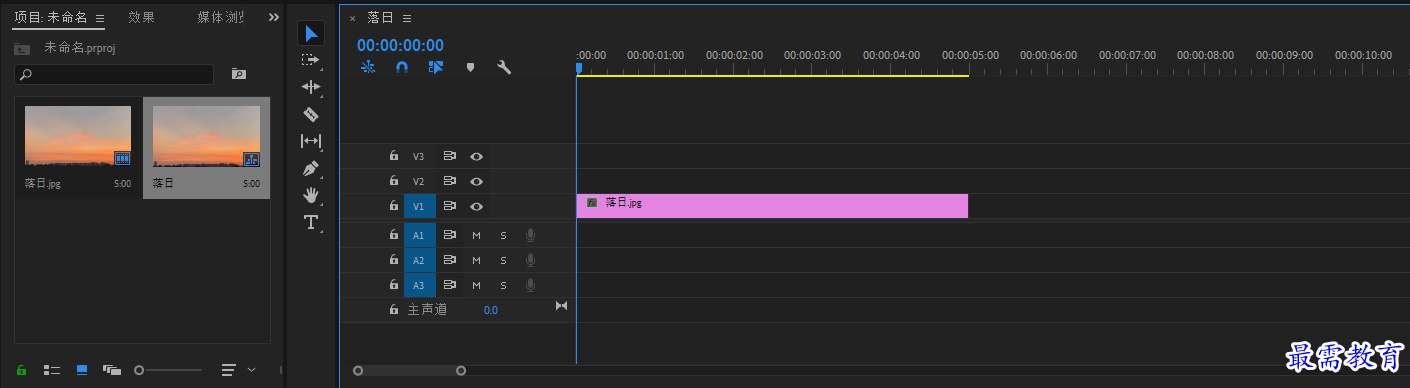The image size is (1410, 388).
Task: Switch project panel to list view
Action: point(52,370)
